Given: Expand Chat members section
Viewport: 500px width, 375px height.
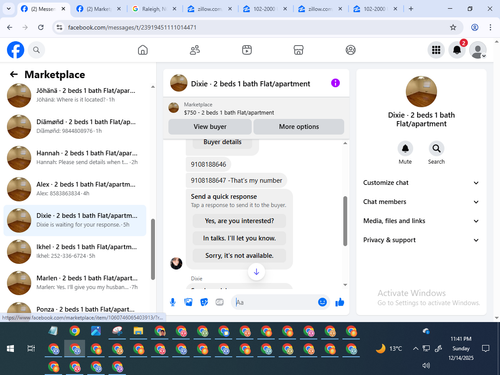Looking at the screenshot, I should click(x=421, y=202).
